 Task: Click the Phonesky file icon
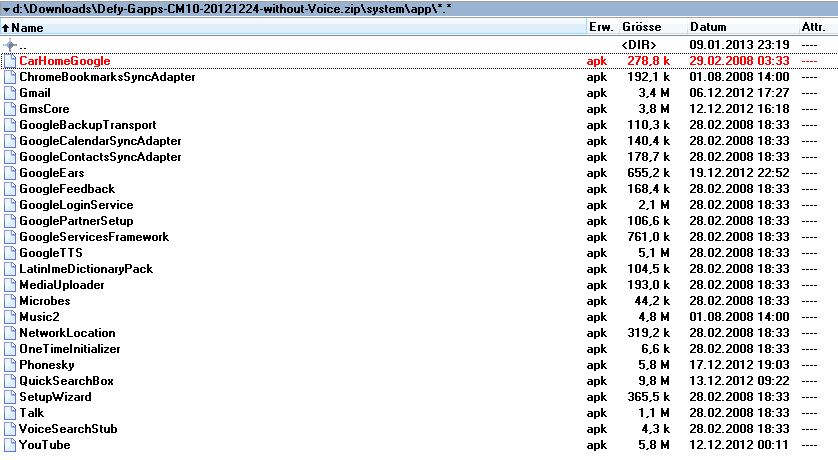pos(10,365)
